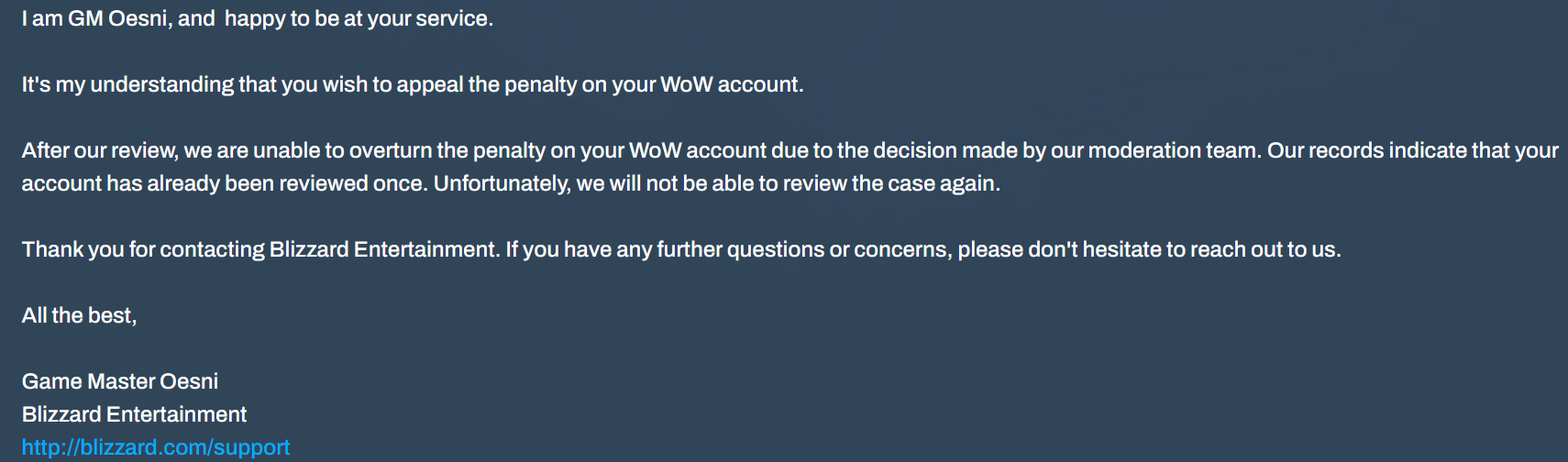Click the sentence starting "Our records indicate"
This screenshot has height=462, width=1568.
click(x=1412, y=150)
